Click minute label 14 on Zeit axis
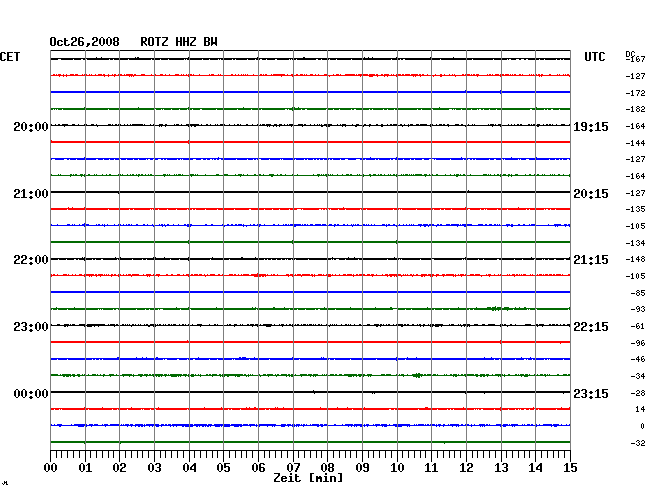This screenshot has height=494, width=650. tap(535, 468)
